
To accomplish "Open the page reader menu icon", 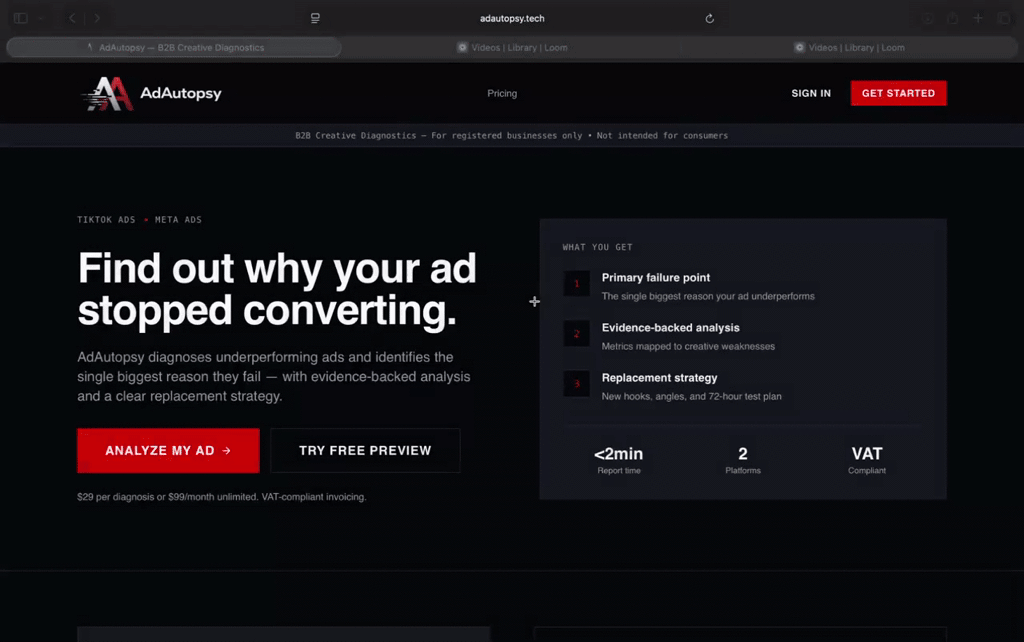I will pos(315,18).
